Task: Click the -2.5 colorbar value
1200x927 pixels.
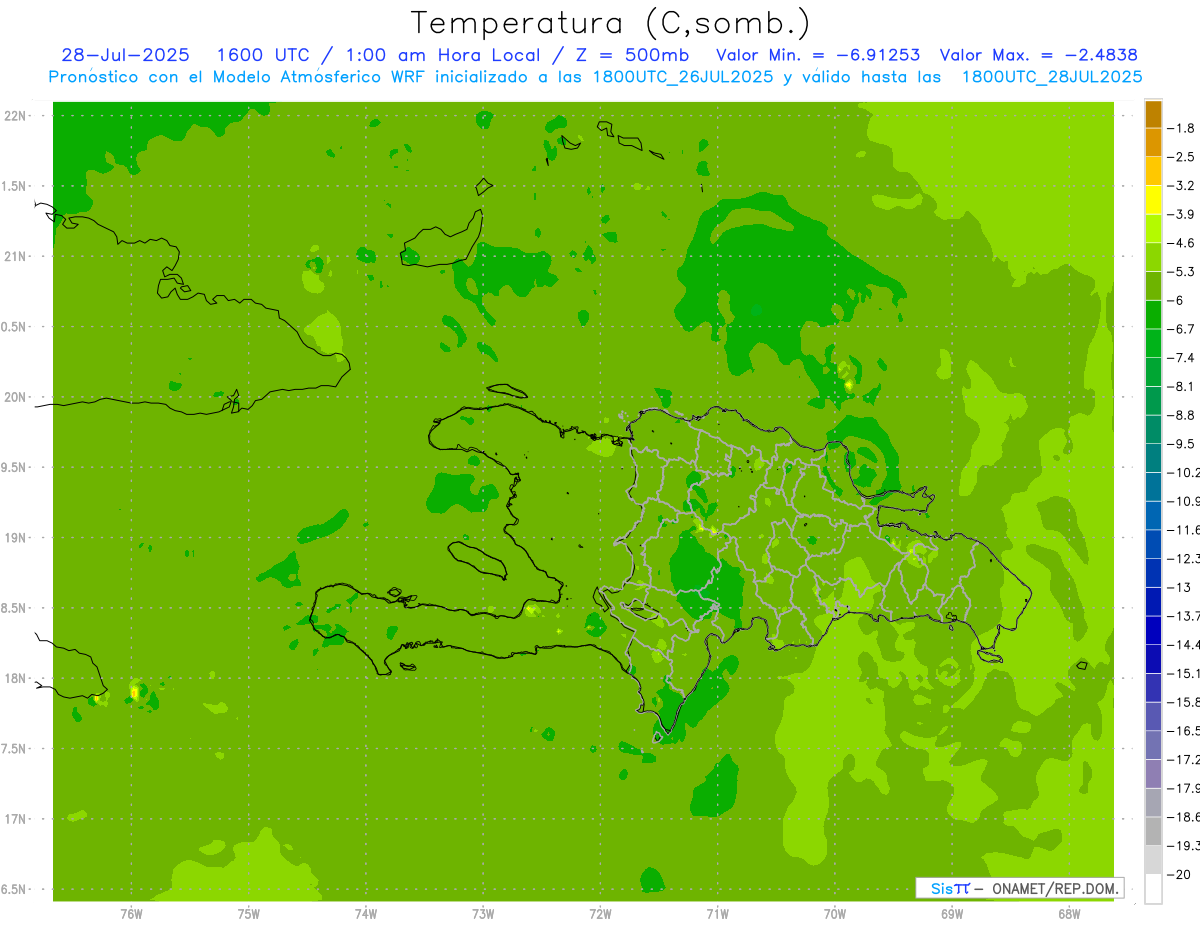Action: tap(1181, 157)
